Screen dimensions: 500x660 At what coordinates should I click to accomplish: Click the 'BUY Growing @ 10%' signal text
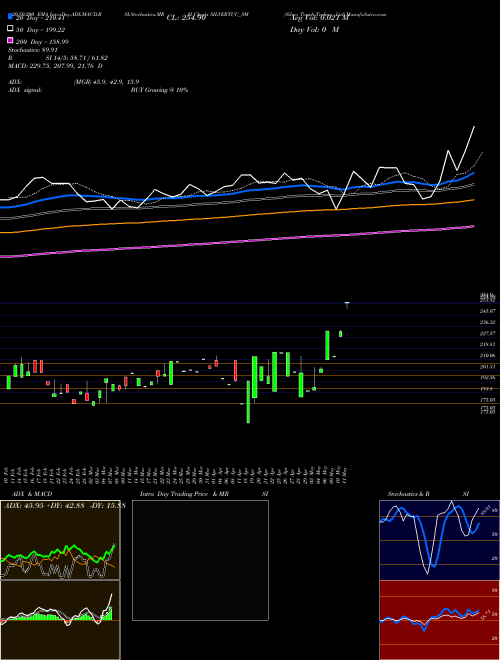159,90
